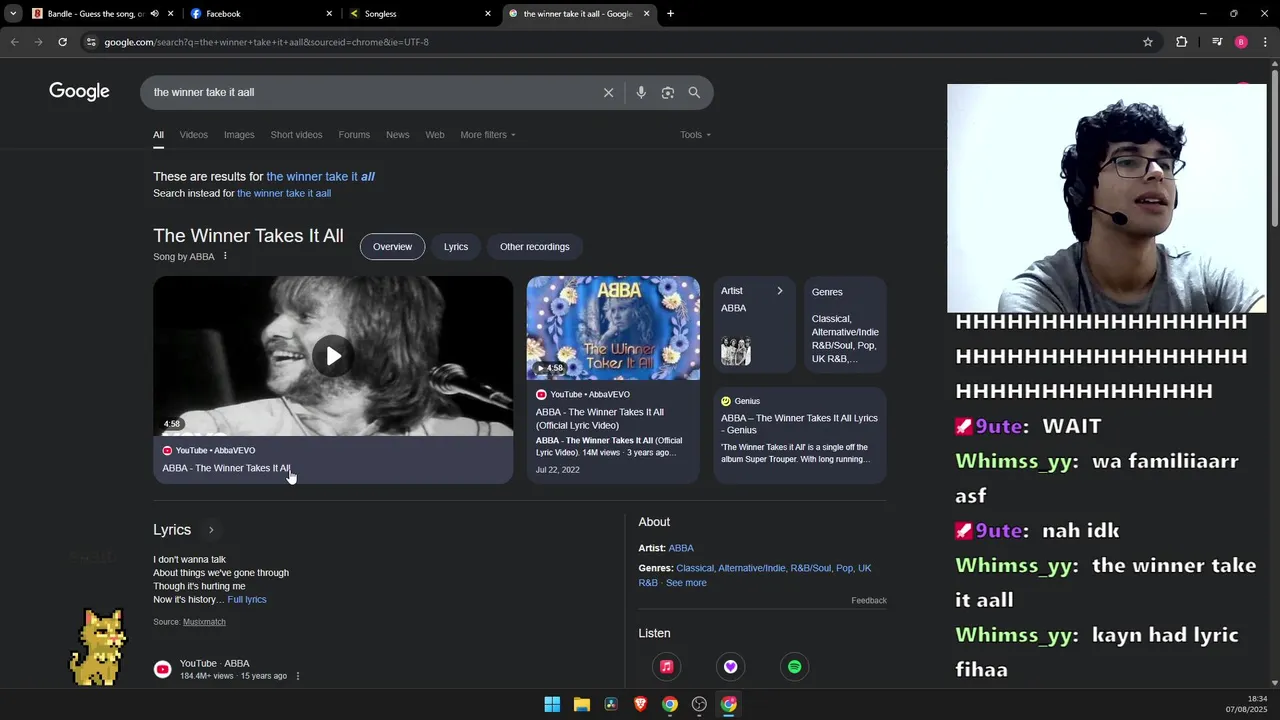
Task: Click the Google logo
Action: (79, 92)
